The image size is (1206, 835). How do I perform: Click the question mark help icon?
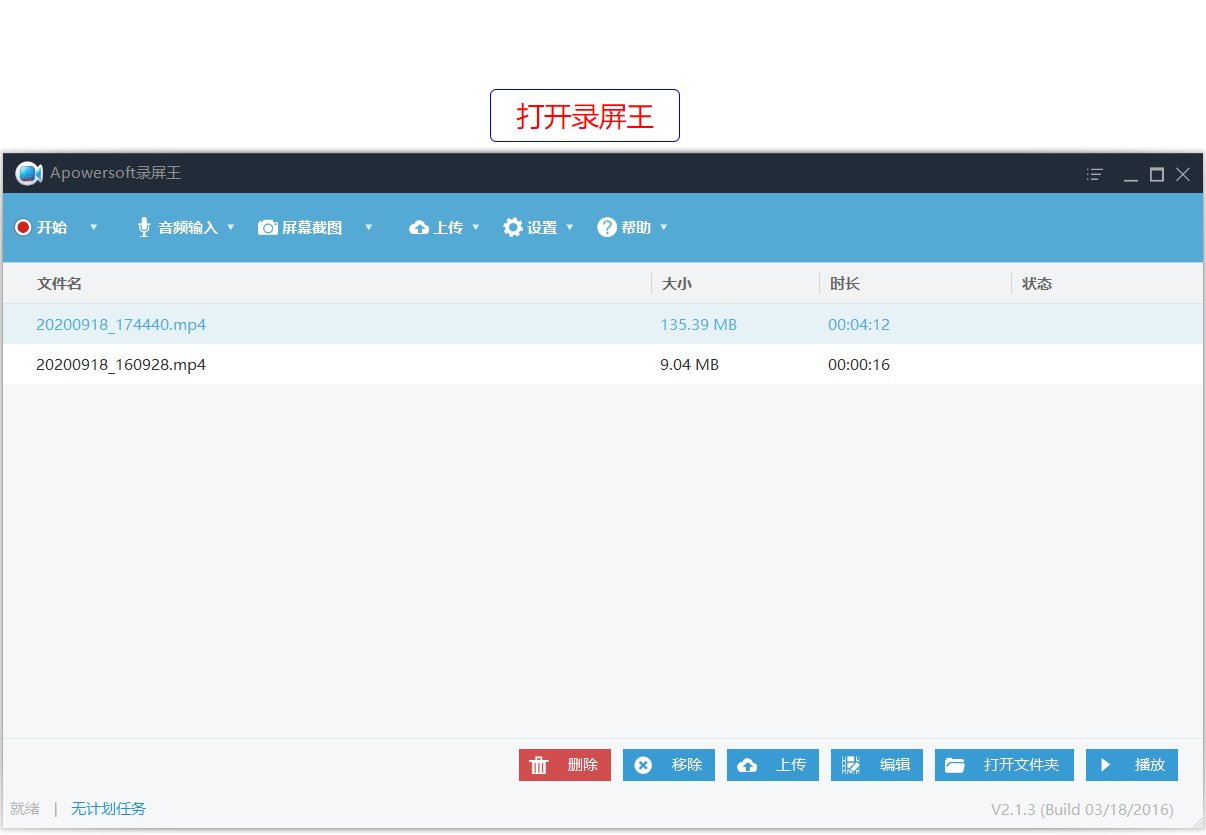pyautogui.click(x=607, y=228)
